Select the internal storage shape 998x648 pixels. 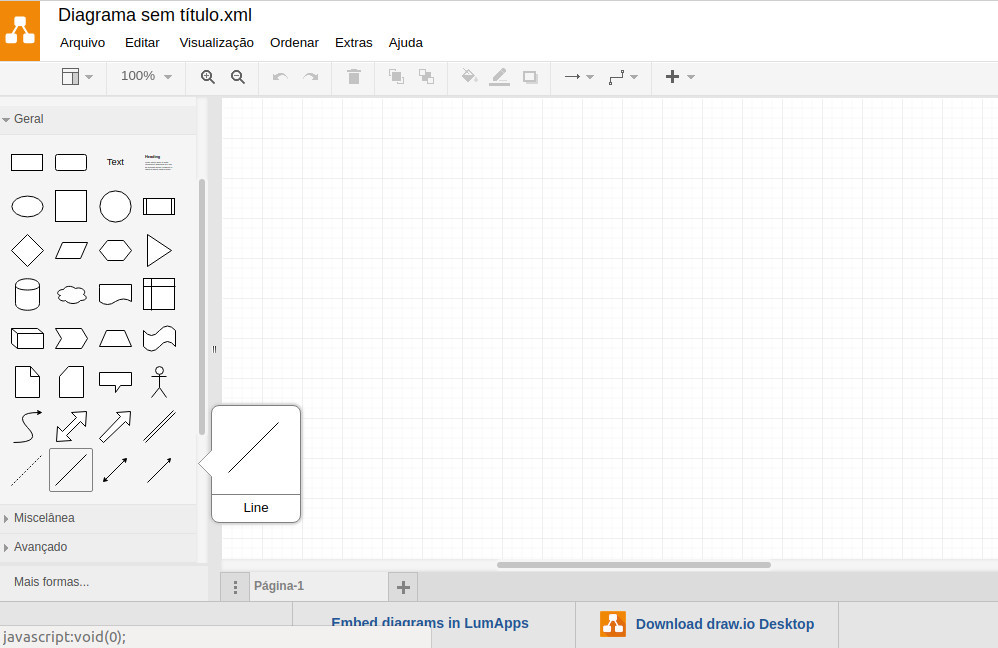tap(159, 294)
